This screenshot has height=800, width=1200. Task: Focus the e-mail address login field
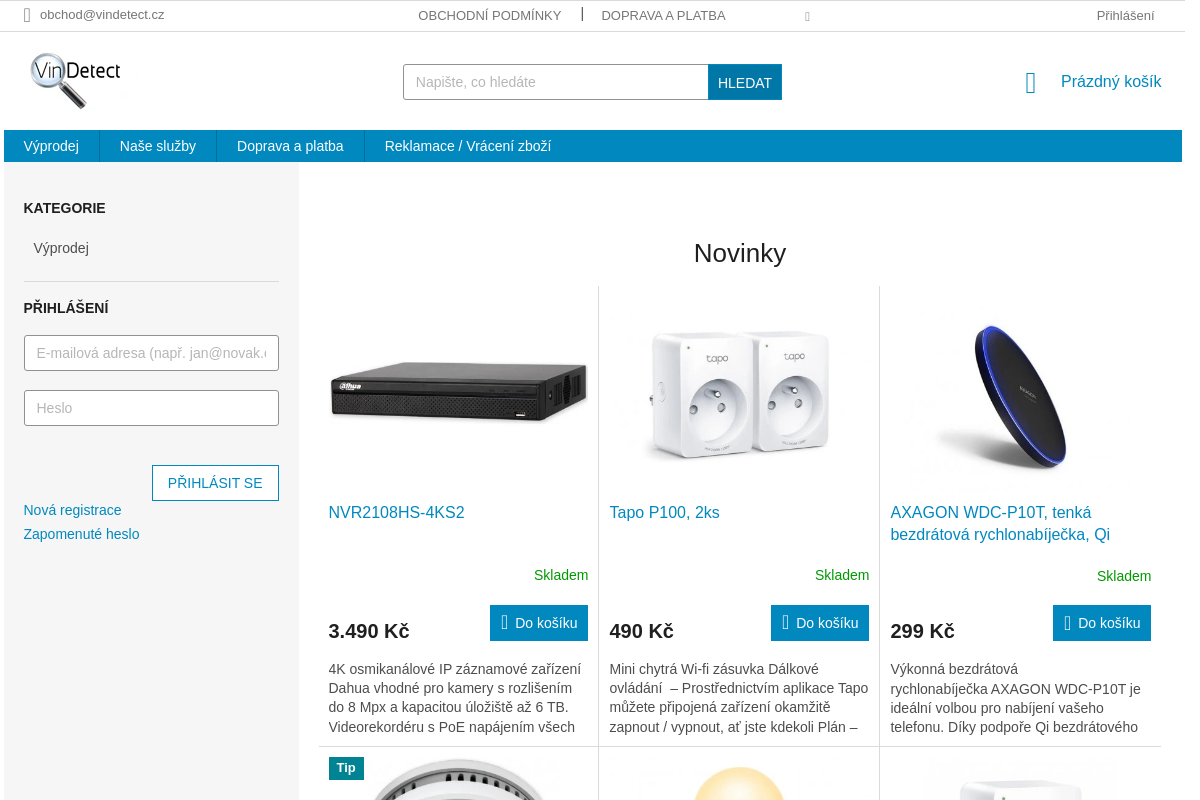click(151, 353)
